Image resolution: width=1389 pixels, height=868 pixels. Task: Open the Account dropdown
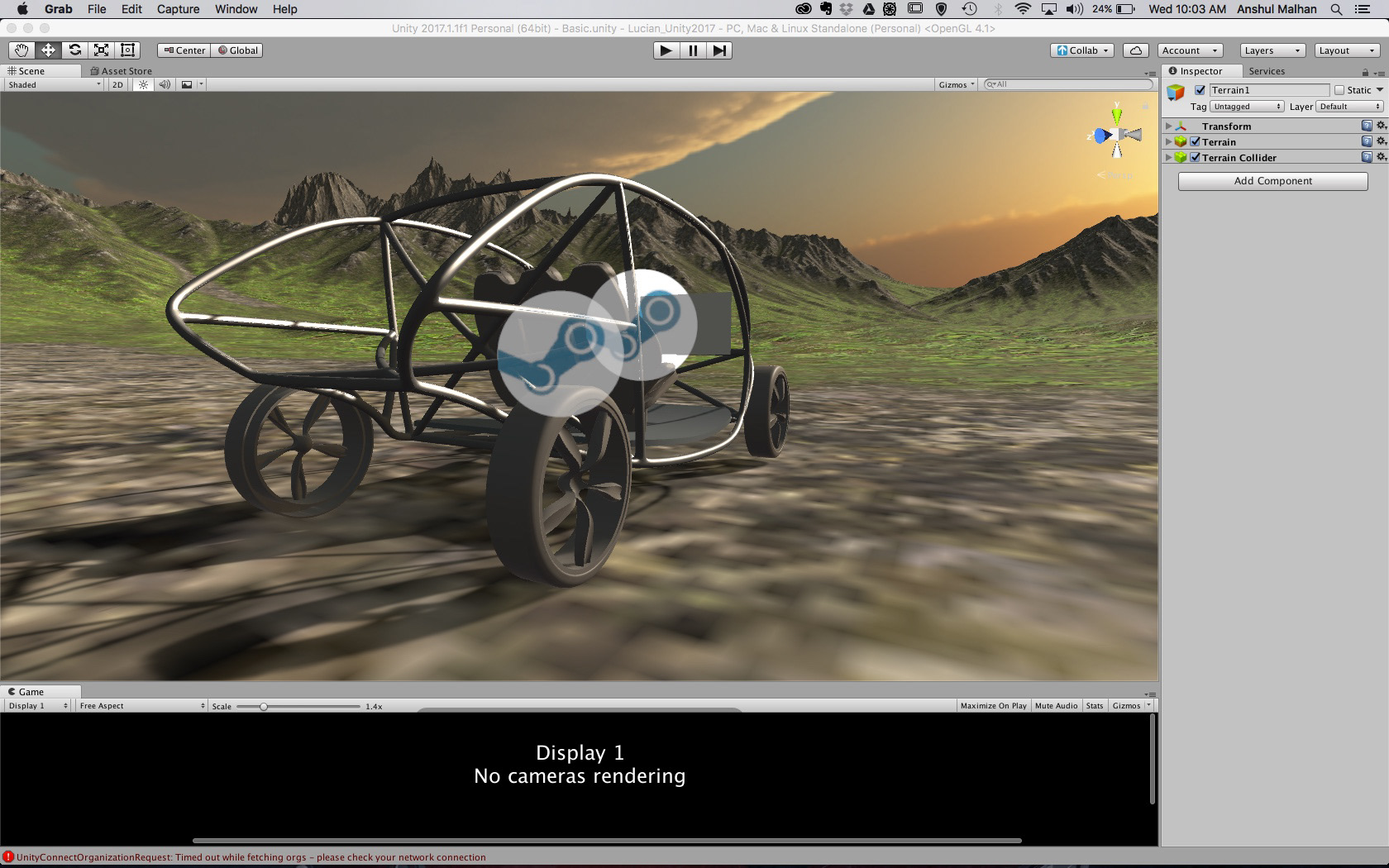[x=1189, y=50]
